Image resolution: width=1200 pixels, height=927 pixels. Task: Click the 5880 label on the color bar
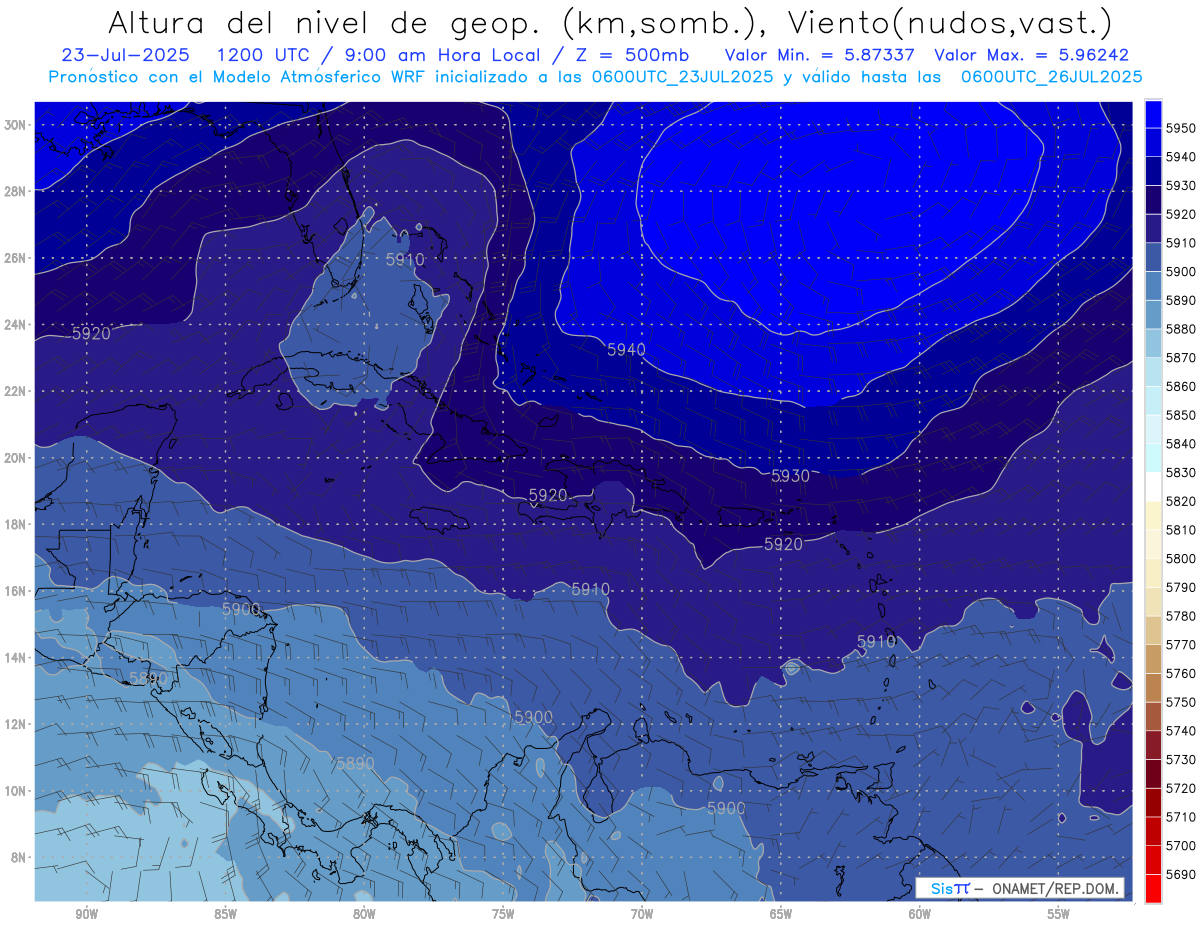tap(1180, 328)
